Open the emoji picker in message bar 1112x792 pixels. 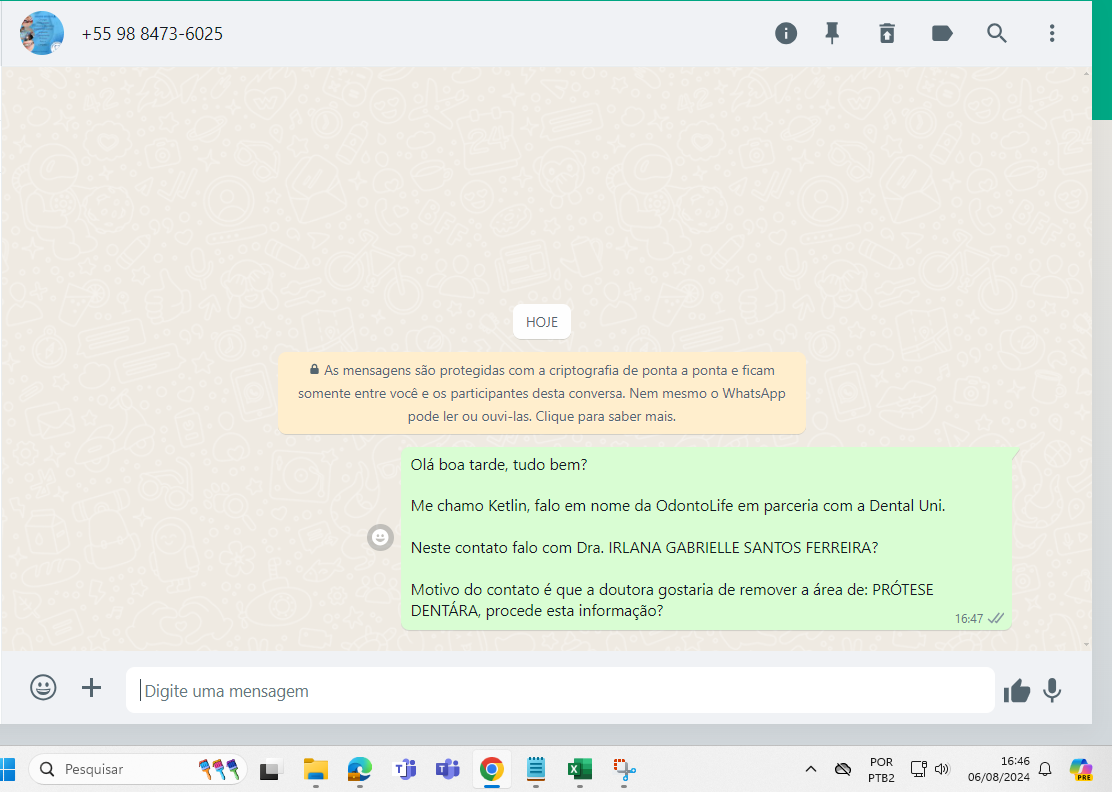tap(43, 688)
